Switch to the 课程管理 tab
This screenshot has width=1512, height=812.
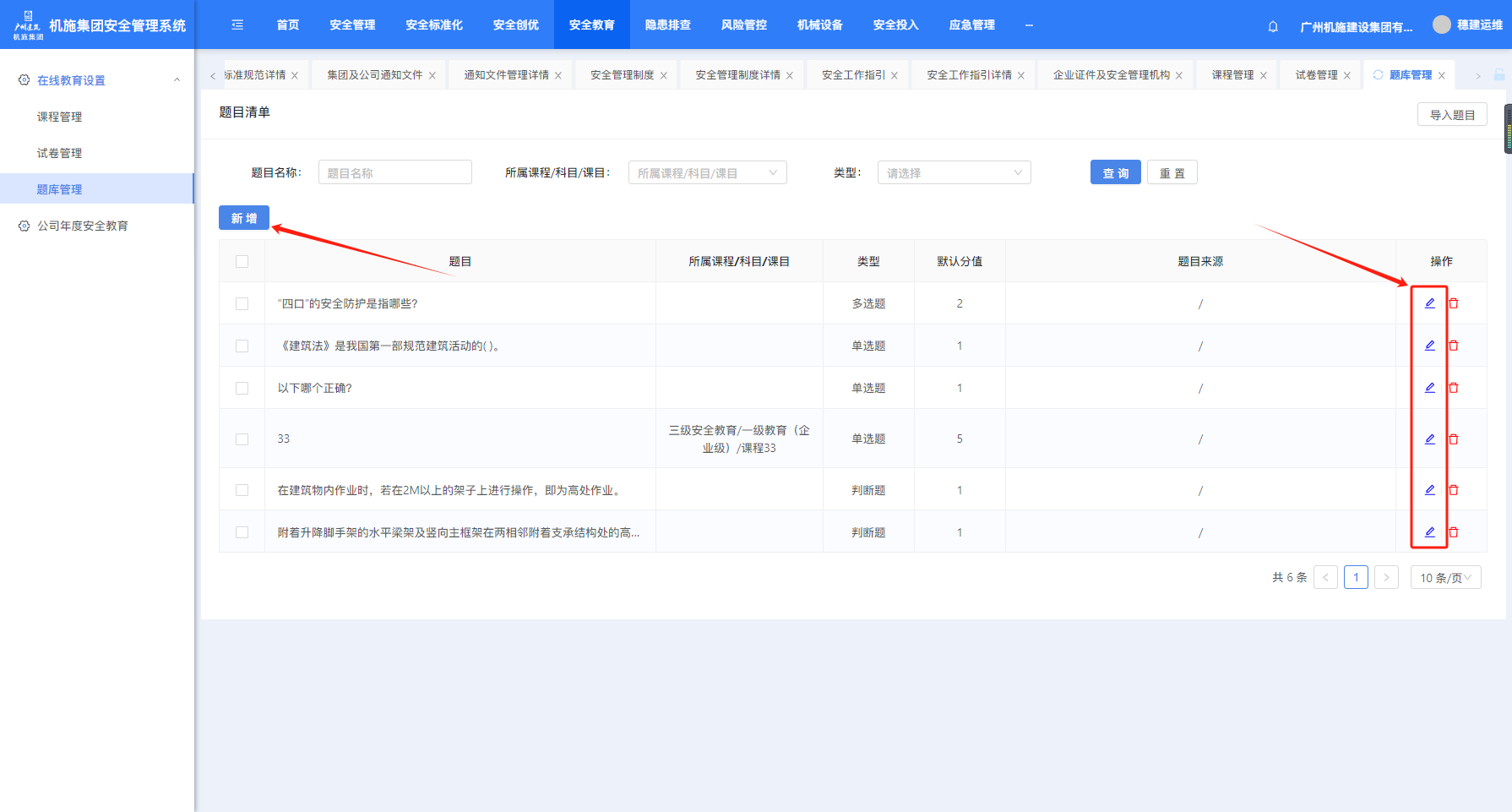click(1232, 75)
